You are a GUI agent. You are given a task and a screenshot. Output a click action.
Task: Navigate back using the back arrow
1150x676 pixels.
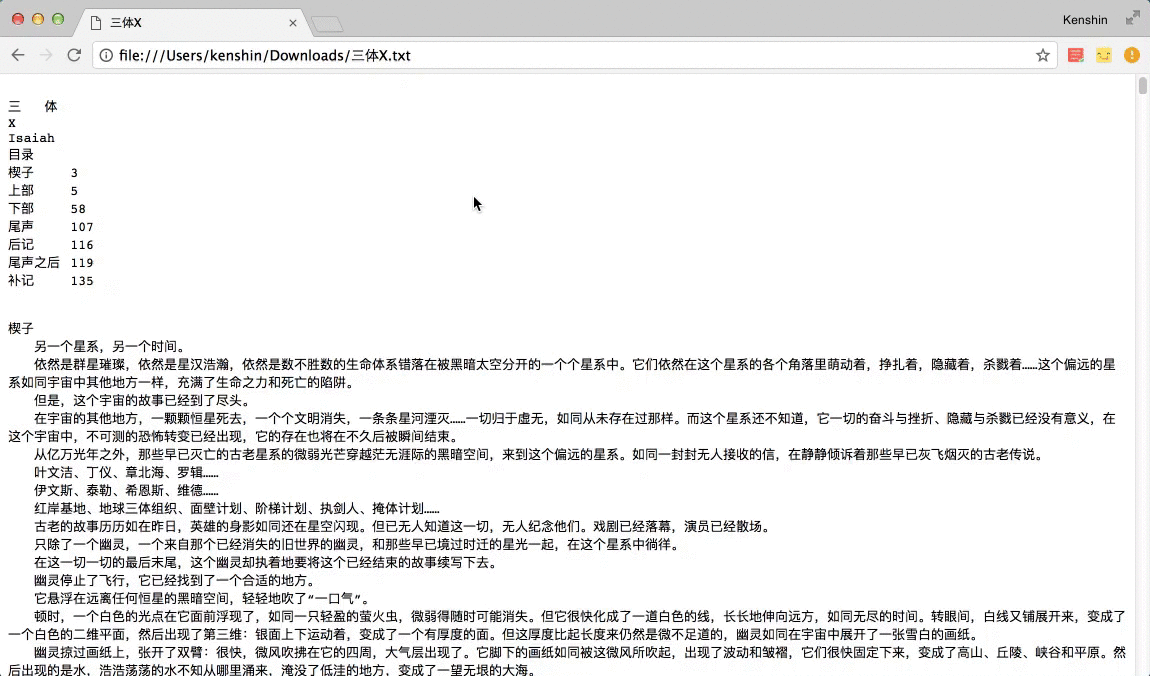click(x=18, y=55)
